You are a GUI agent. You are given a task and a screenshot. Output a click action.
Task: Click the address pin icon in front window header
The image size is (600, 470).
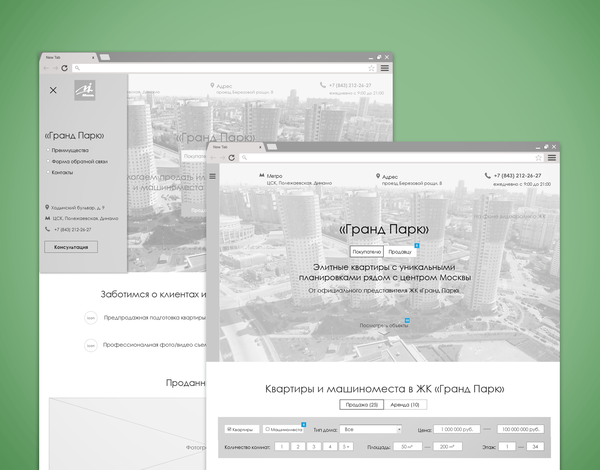[378, 176]
